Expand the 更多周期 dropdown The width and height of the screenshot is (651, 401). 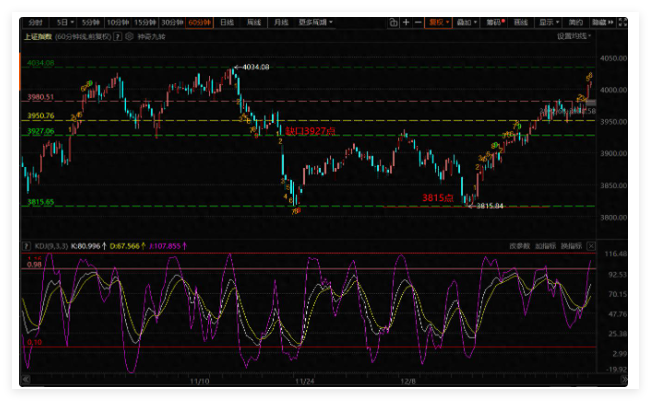(312, 21)
